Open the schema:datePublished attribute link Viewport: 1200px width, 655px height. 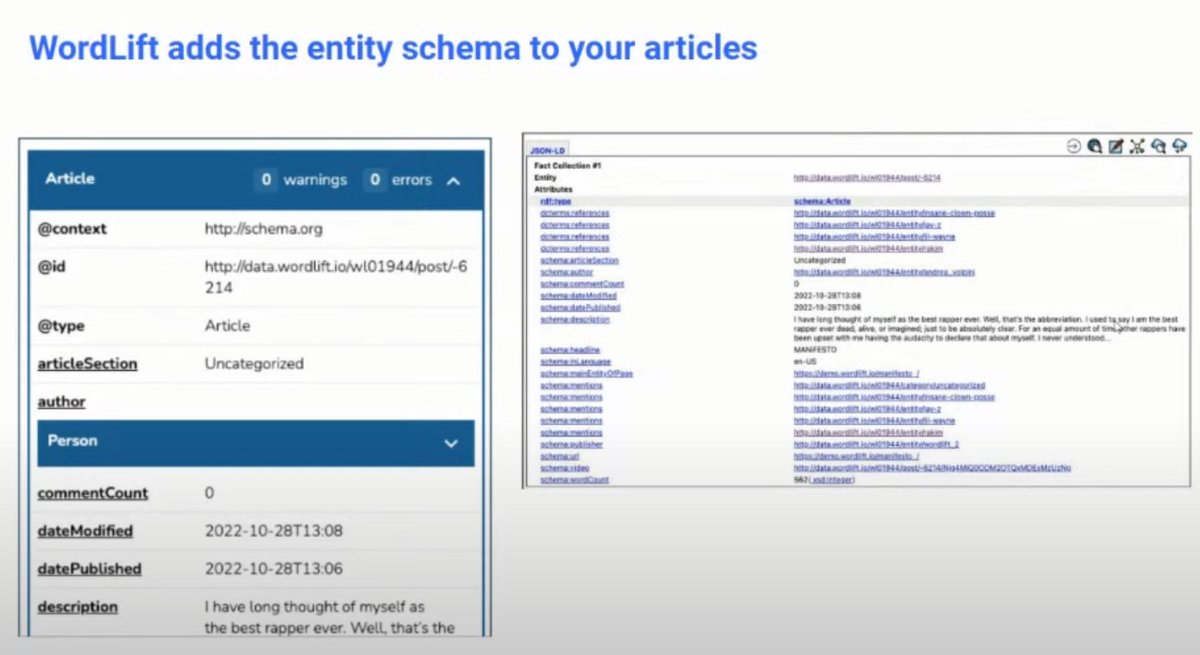click(581, 308)
